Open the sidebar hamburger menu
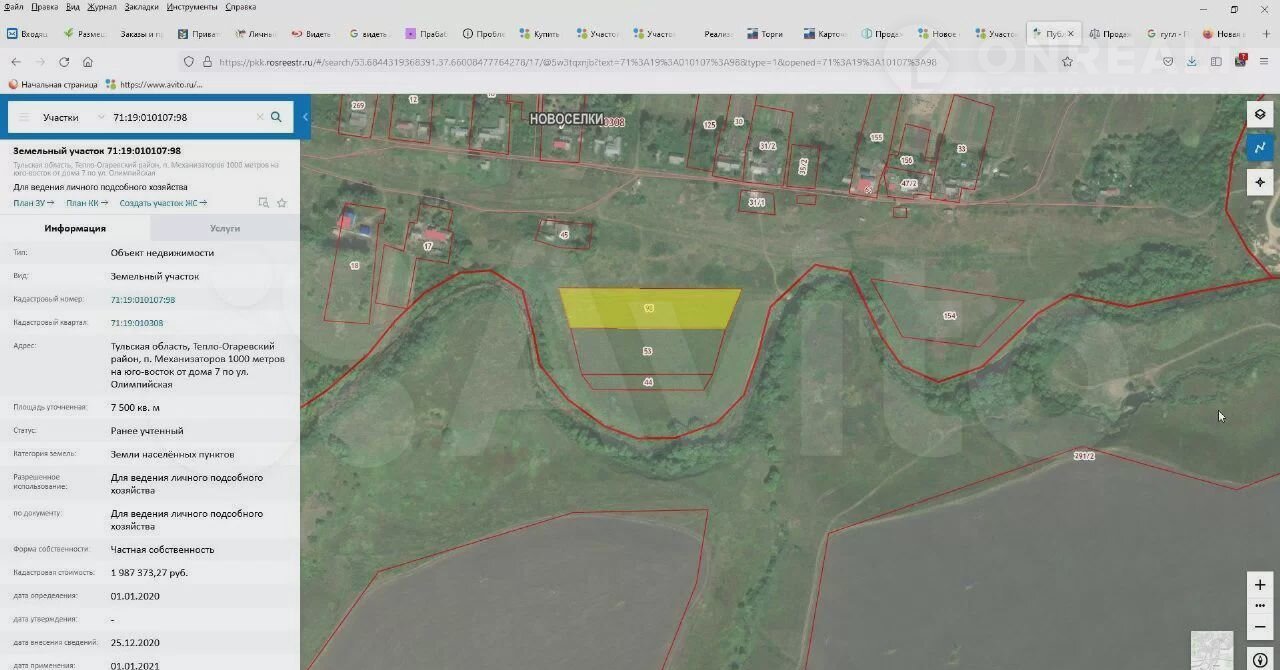1280x670 pixels. pos(24,117)
